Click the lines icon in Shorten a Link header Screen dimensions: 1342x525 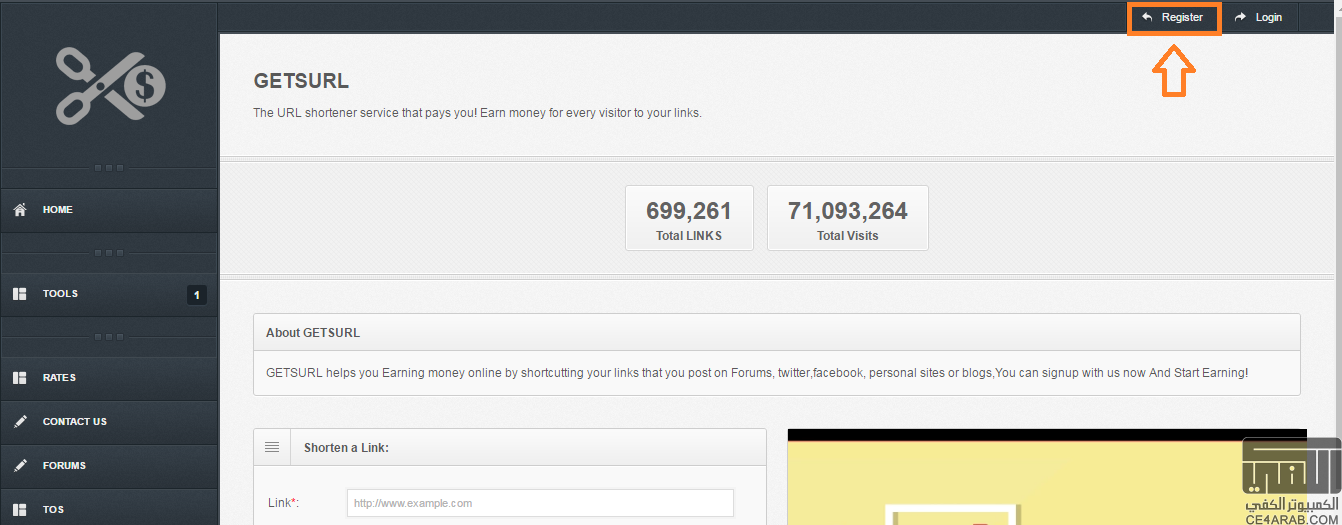[x=272, y=447]
